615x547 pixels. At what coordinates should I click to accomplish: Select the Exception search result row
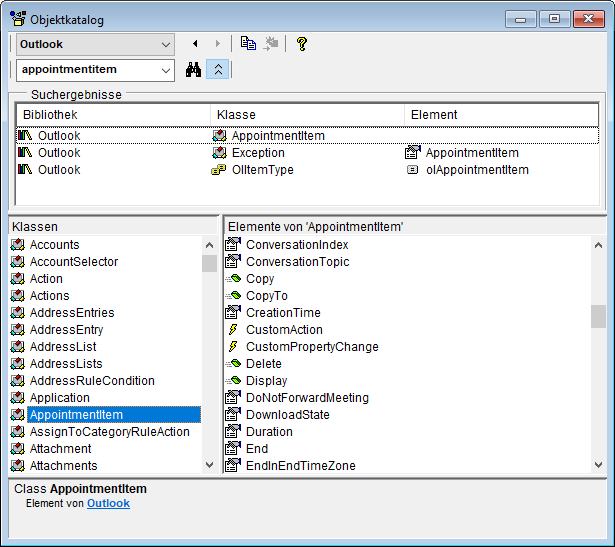tap(258, 153)
